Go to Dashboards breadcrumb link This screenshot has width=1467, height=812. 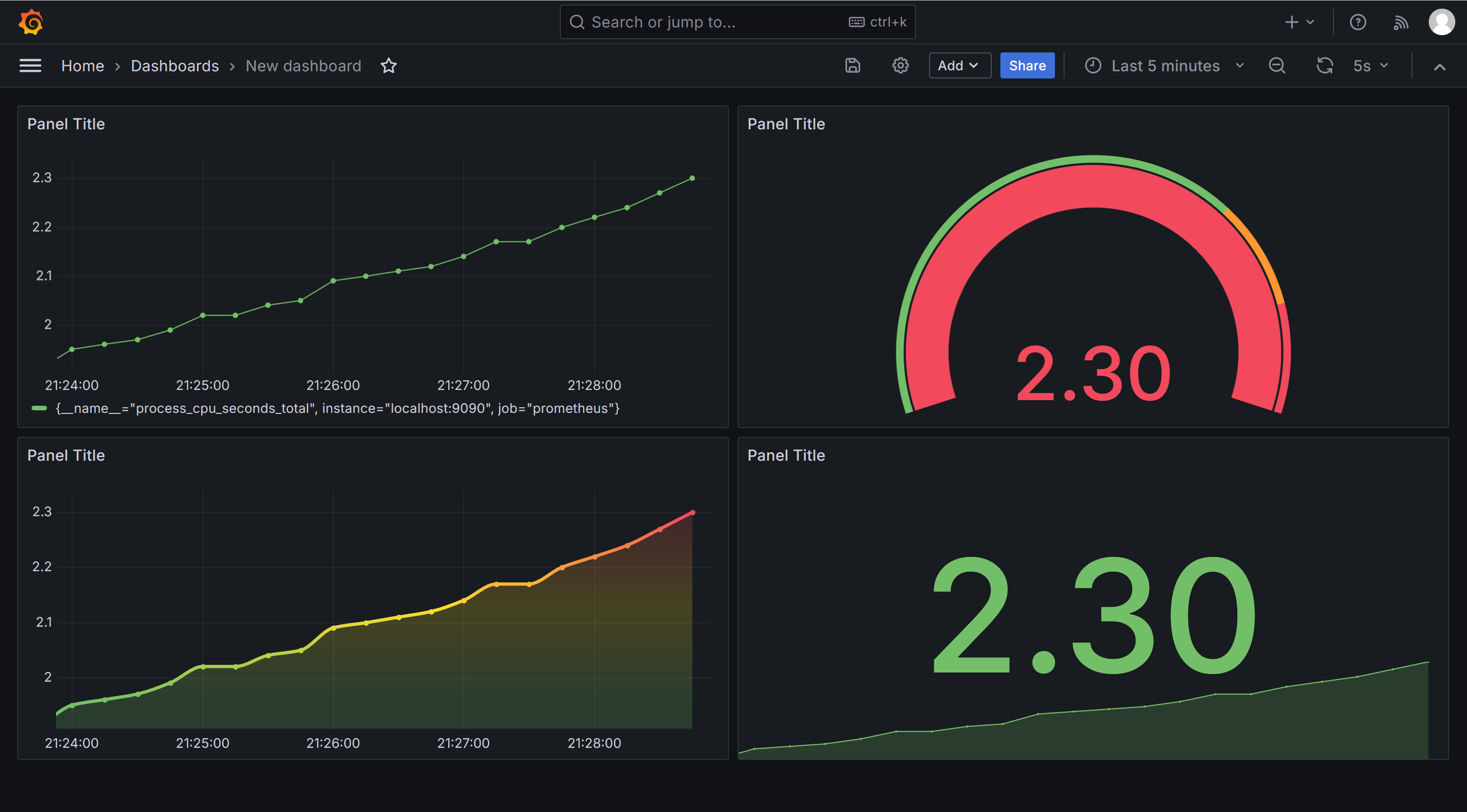(x=174, y=66)
